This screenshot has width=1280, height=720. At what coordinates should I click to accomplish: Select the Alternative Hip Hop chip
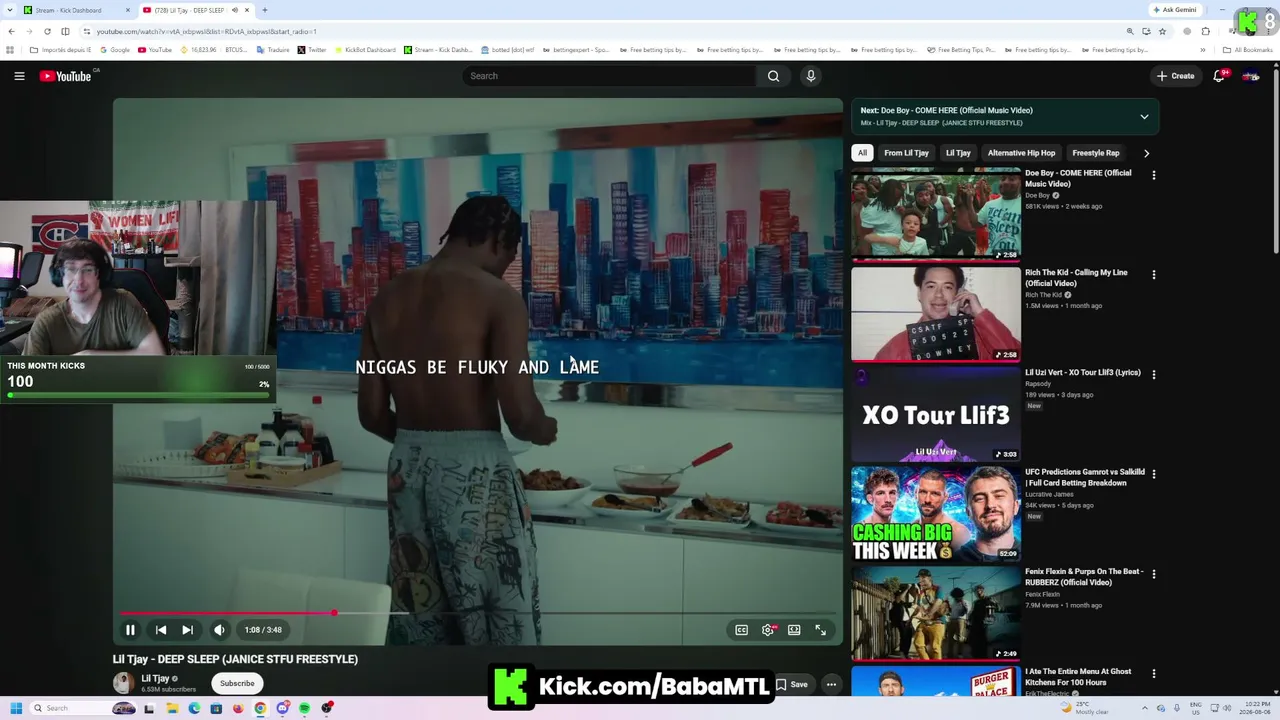(1021, 153)
